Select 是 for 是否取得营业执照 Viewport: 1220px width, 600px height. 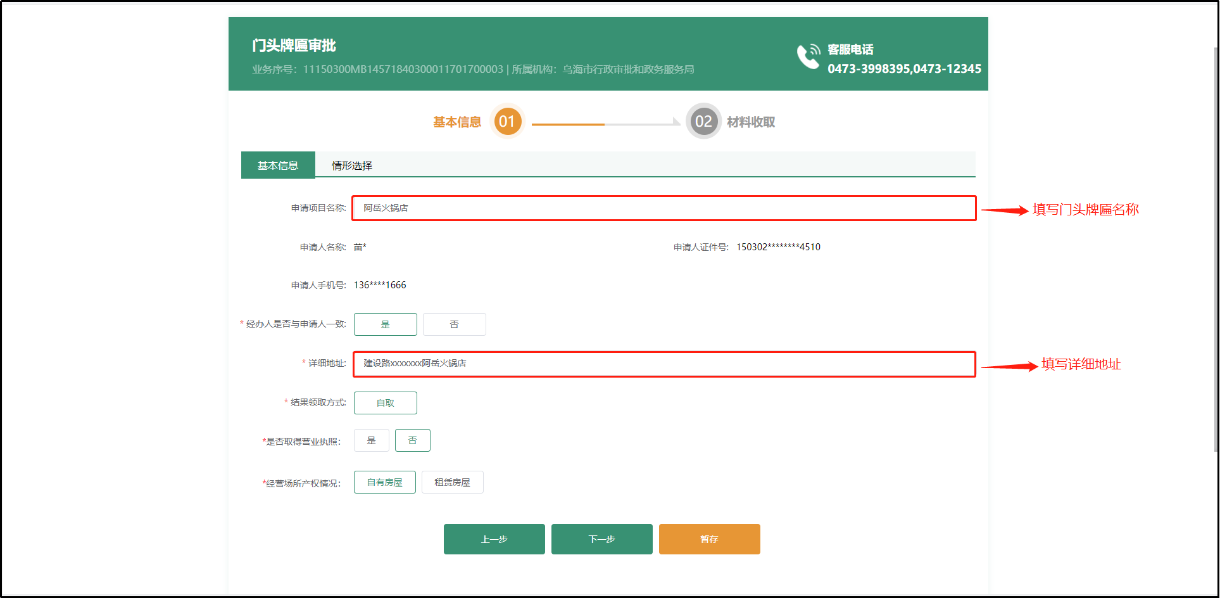coord(370,440)
